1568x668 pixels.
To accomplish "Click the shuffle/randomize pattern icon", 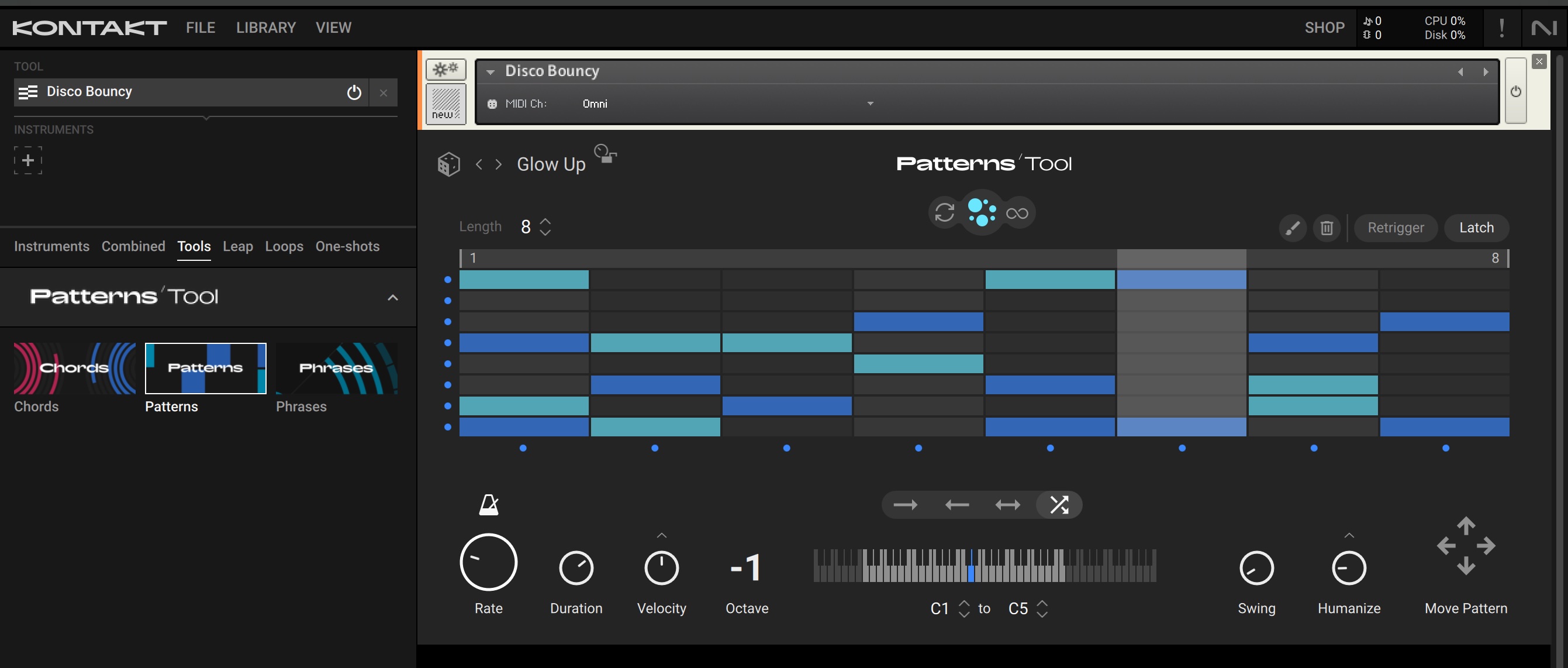I will coord(1058,504).
